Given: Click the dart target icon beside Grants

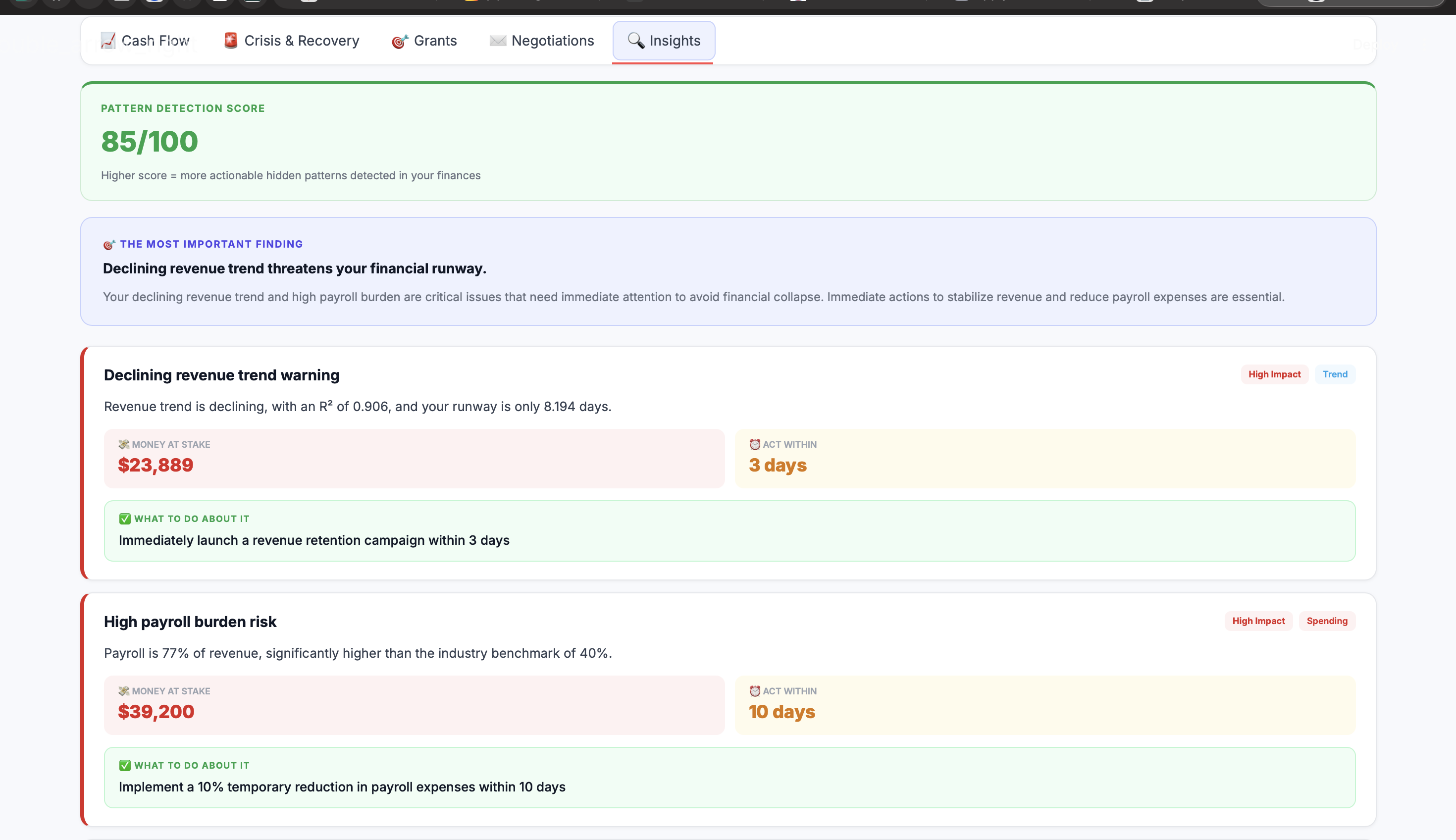Looking at the screenshot, I should tap(400, 41).
